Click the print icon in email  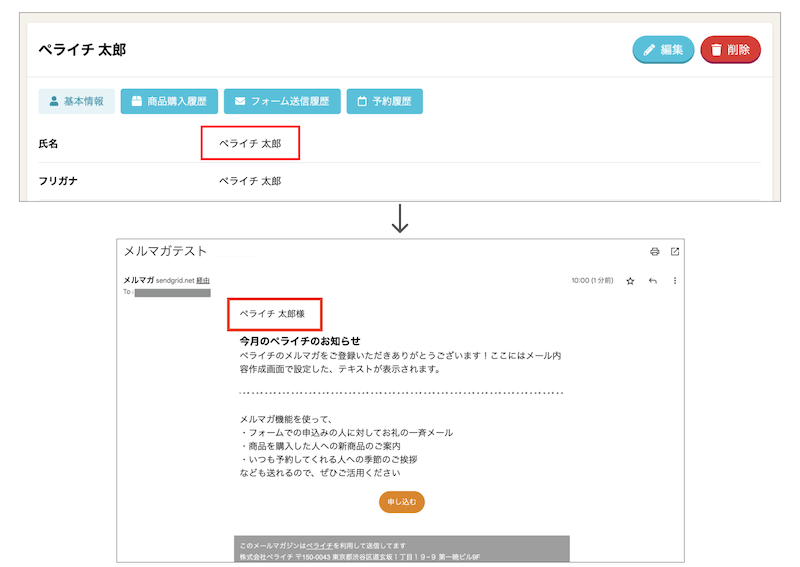[654, 251]
